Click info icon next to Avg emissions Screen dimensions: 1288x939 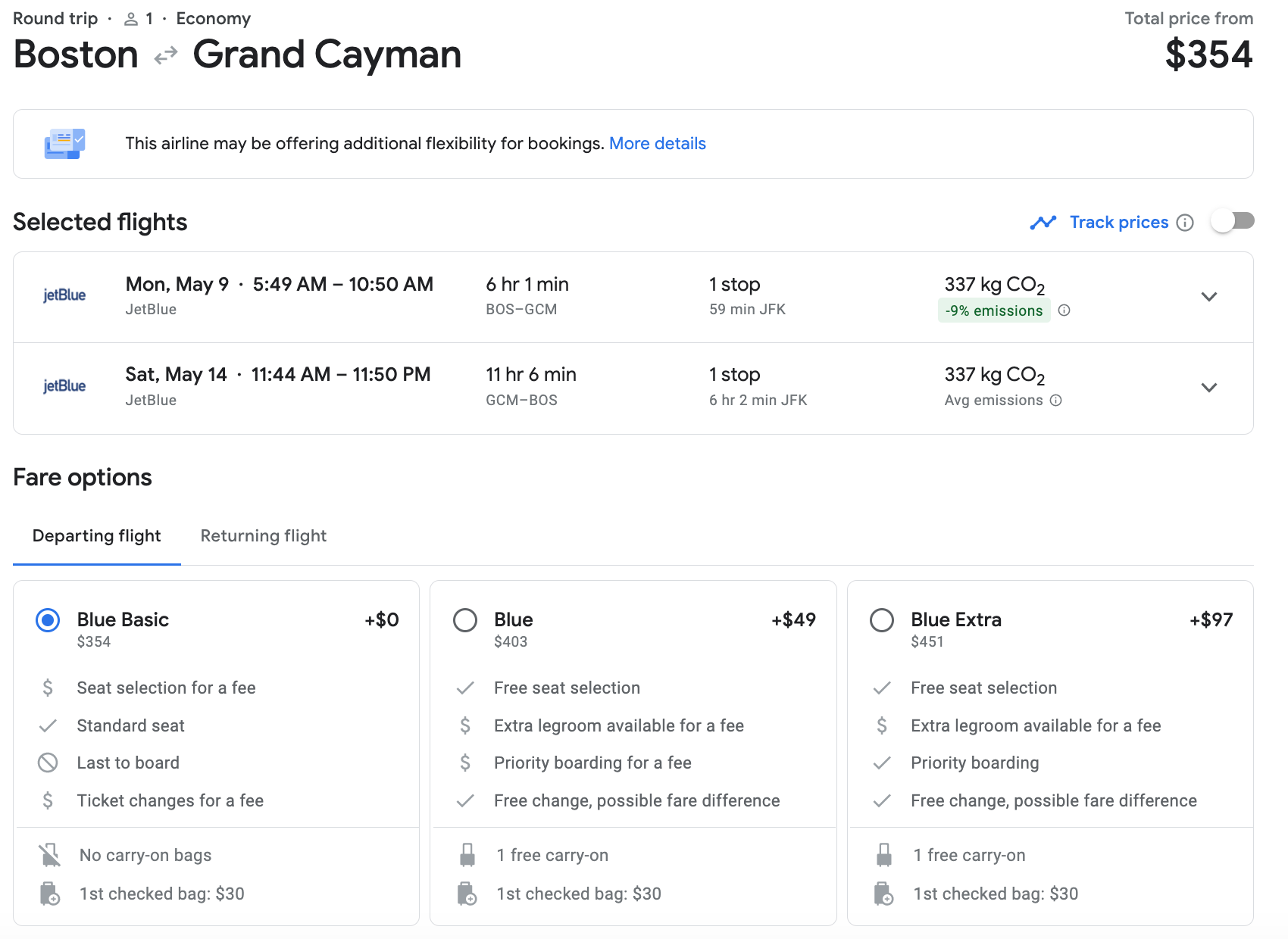(1056, 401)
